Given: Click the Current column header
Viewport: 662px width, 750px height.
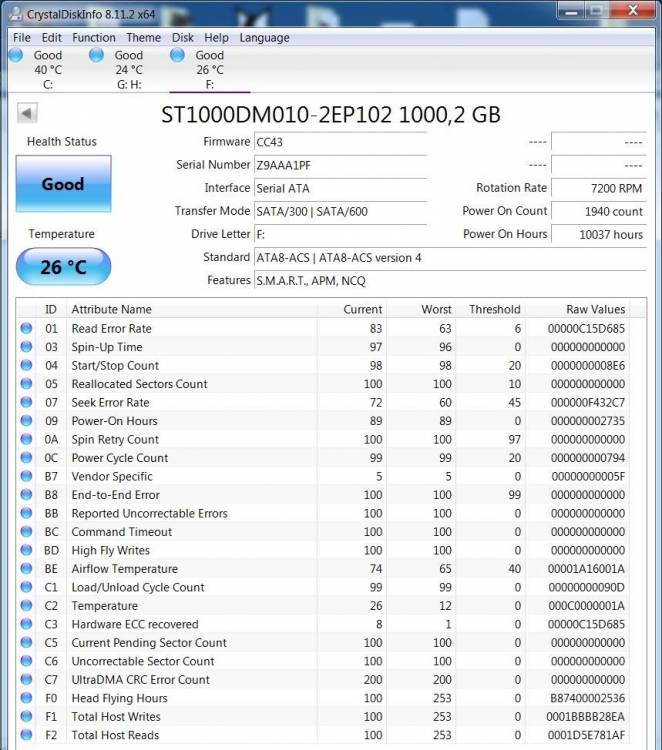Looking at the screenshot, I should tap(352, 309).
